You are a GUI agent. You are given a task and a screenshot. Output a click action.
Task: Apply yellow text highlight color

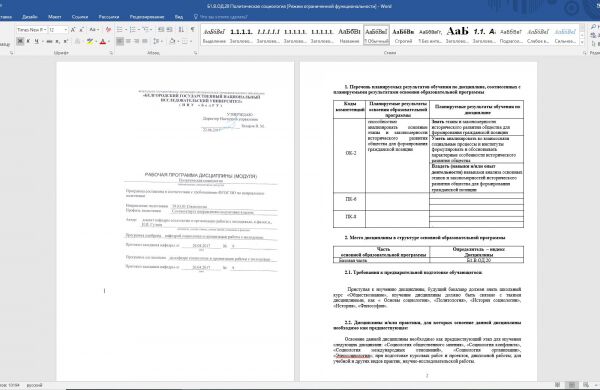tap(90, 41)
